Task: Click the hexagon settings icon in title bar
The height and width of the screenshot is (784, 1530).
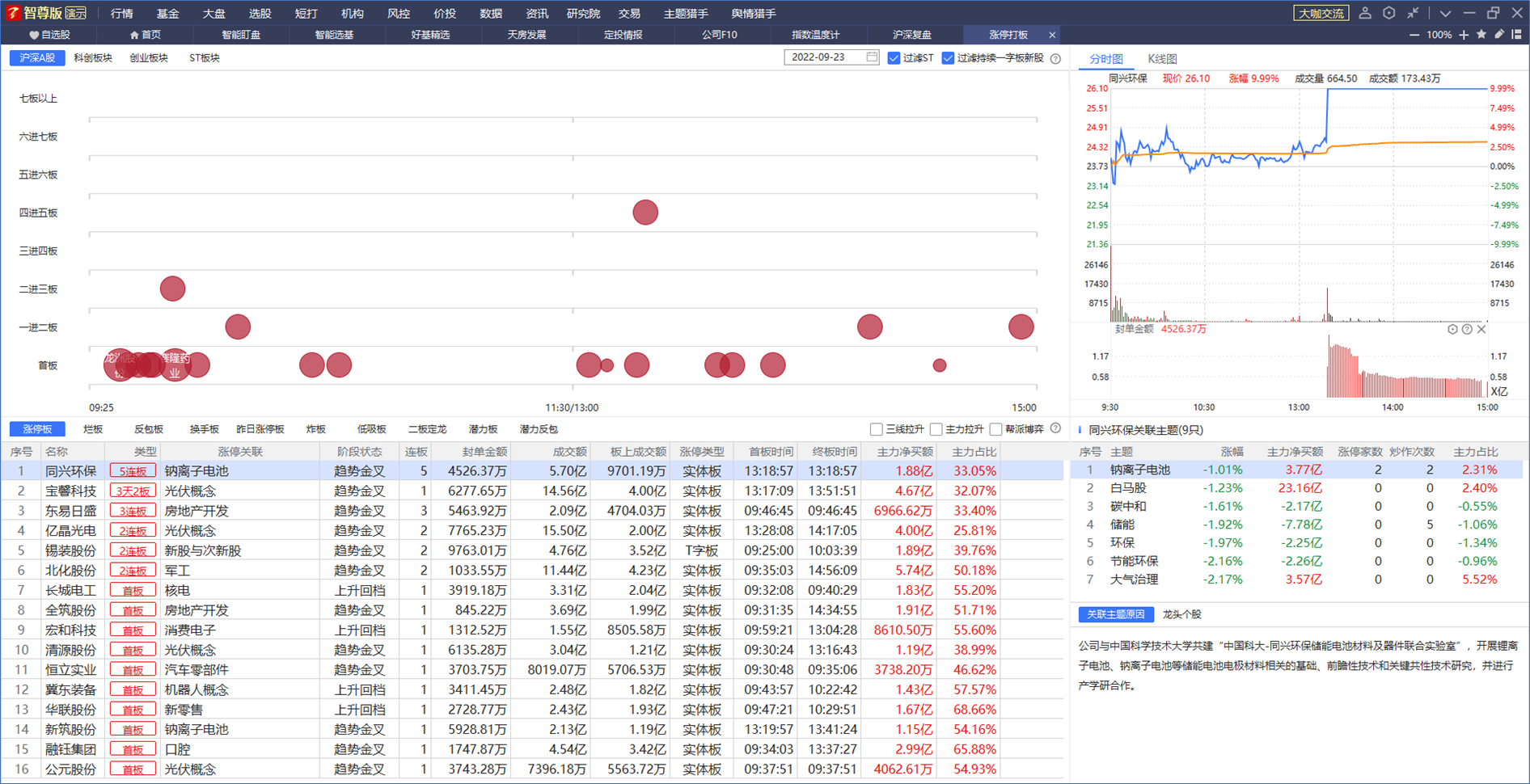Action: coord(1389,13)
